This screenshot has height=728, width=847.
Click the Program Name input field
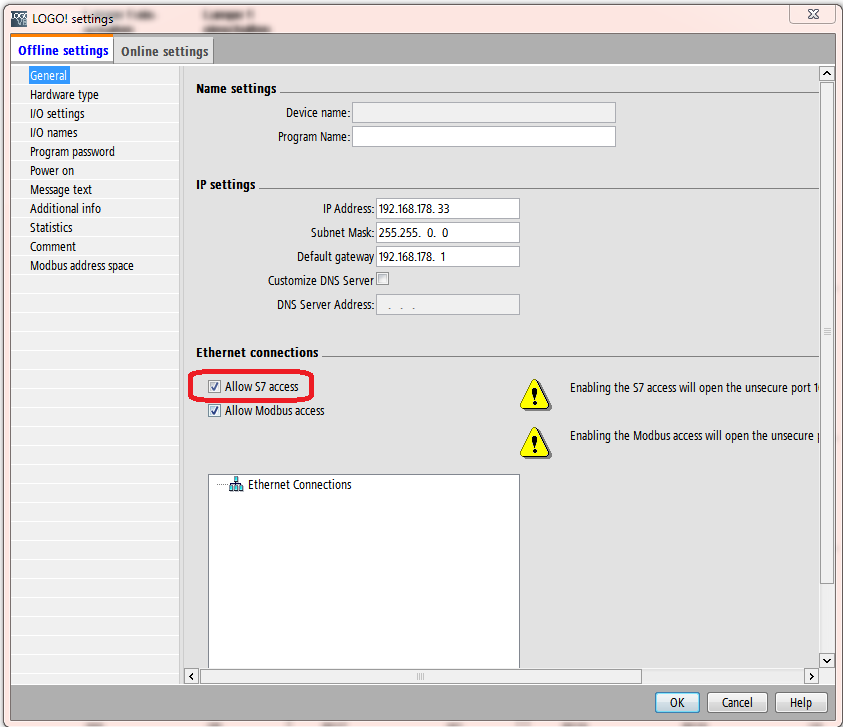[484, 137]
